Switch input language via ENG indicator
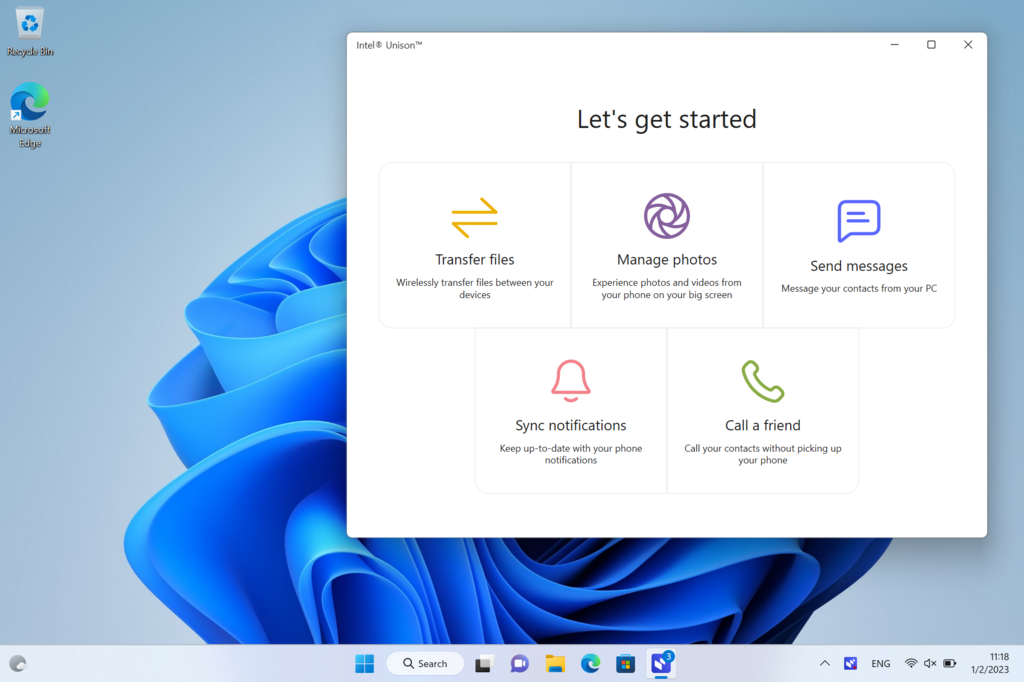The width and height of the screenshot is (1024, 682). click(881, 664)
